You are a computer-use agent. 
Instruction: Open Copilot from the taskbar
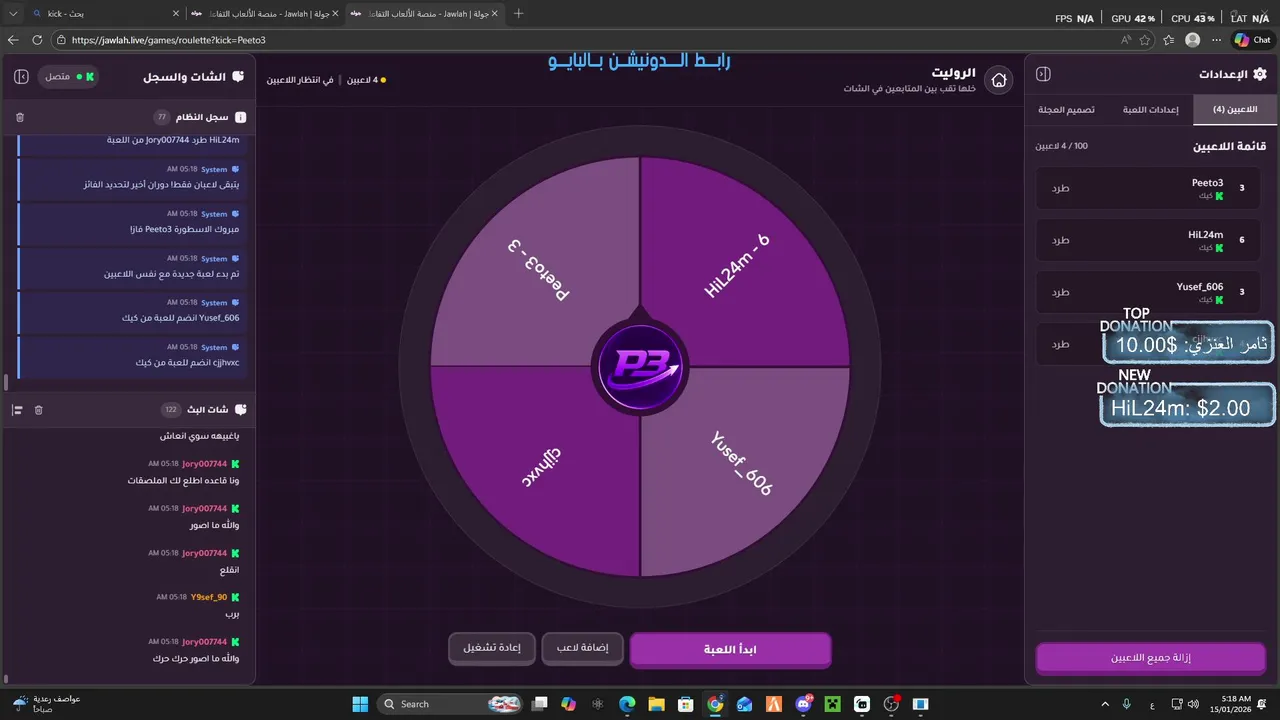point(568,704)
